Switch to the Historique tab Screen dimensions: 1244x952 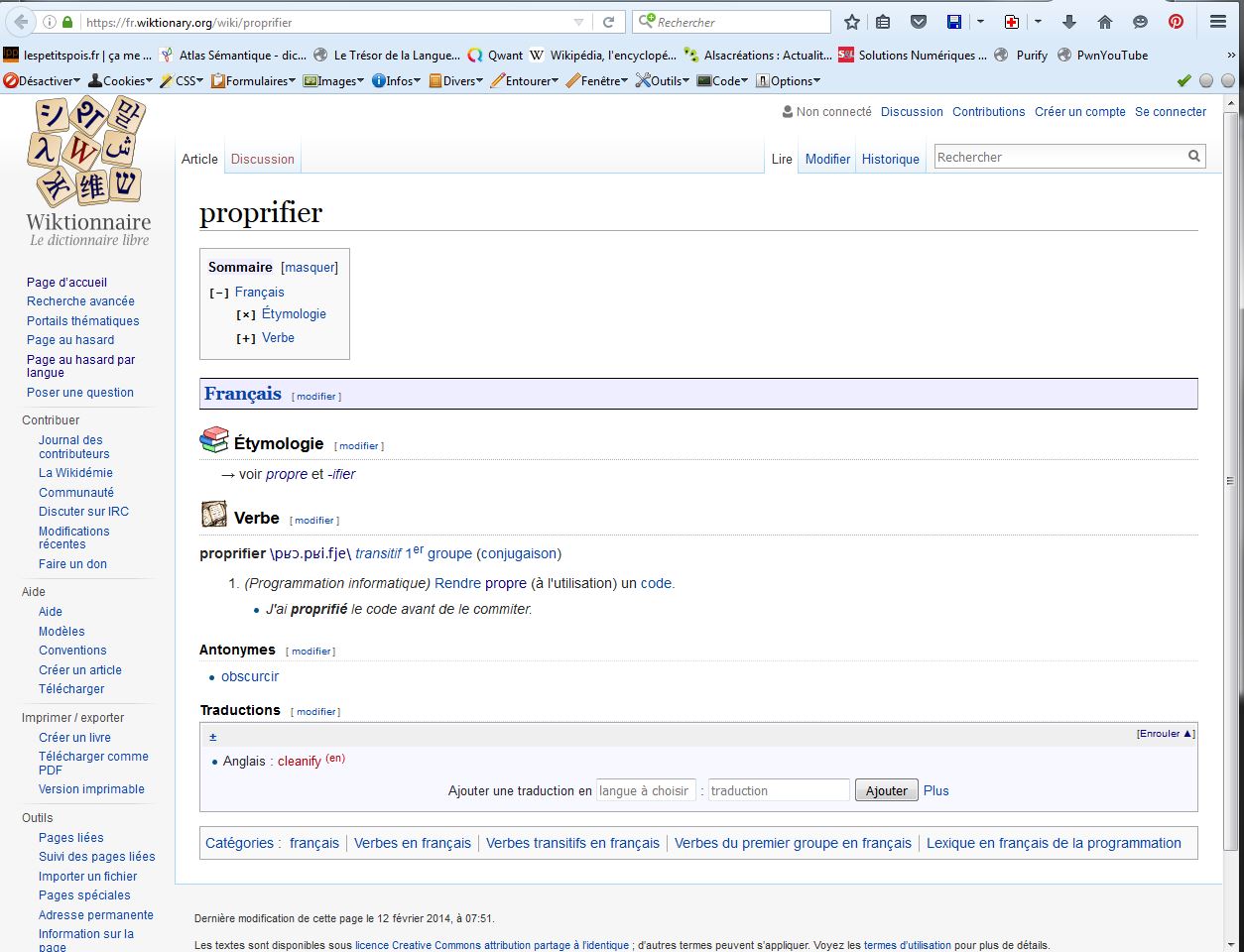point(890,159)
